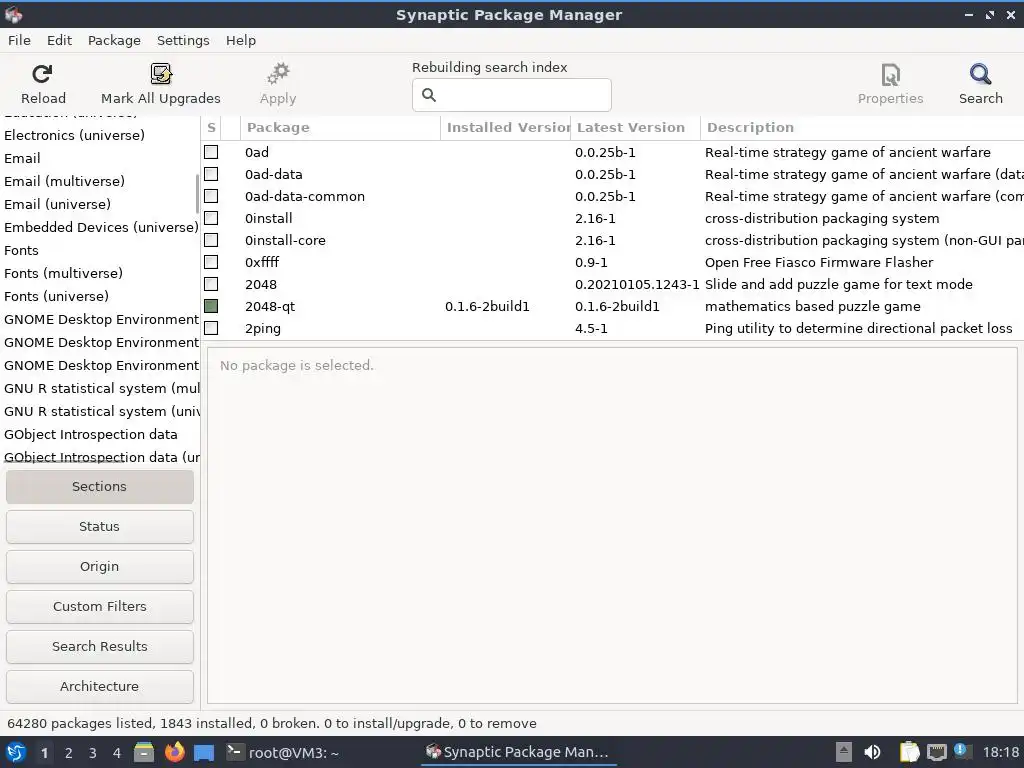Click the clock showing 18:18
This screenshot has width=1024, height=768.
(1000, 752)
